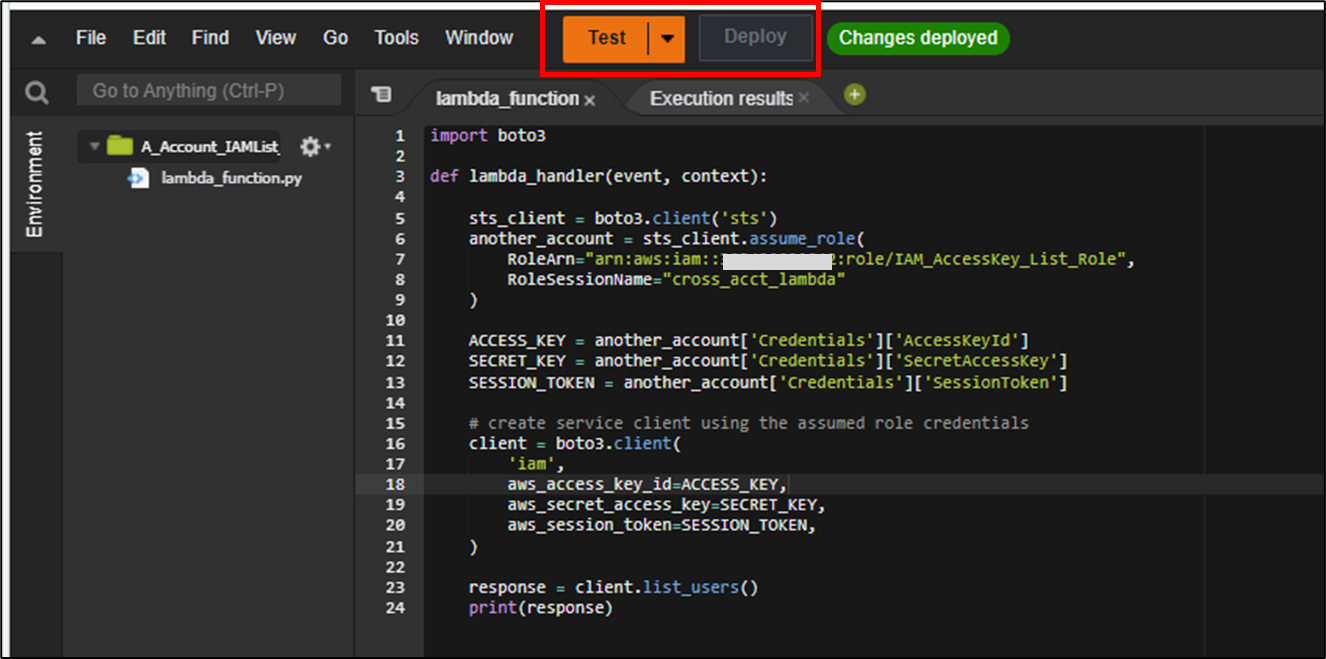
Task: Click the 'import boto3' line
Action: coord(488,135)
